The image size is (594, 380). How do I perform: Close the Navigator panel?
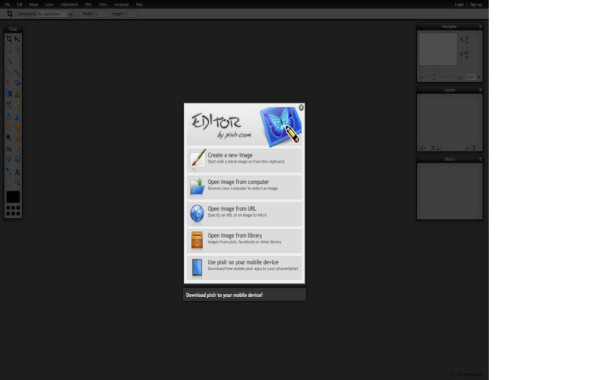click(x=480, y=27)
